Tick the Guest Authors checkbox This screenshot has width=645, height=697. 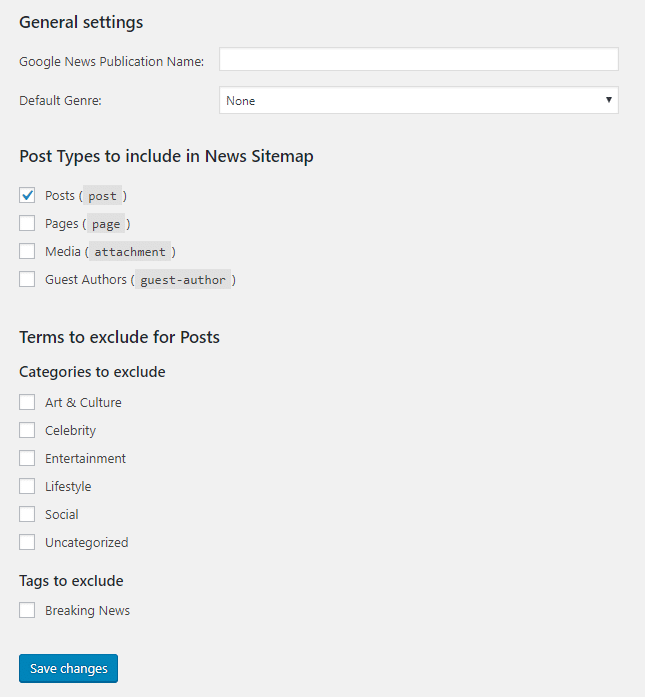27,279
